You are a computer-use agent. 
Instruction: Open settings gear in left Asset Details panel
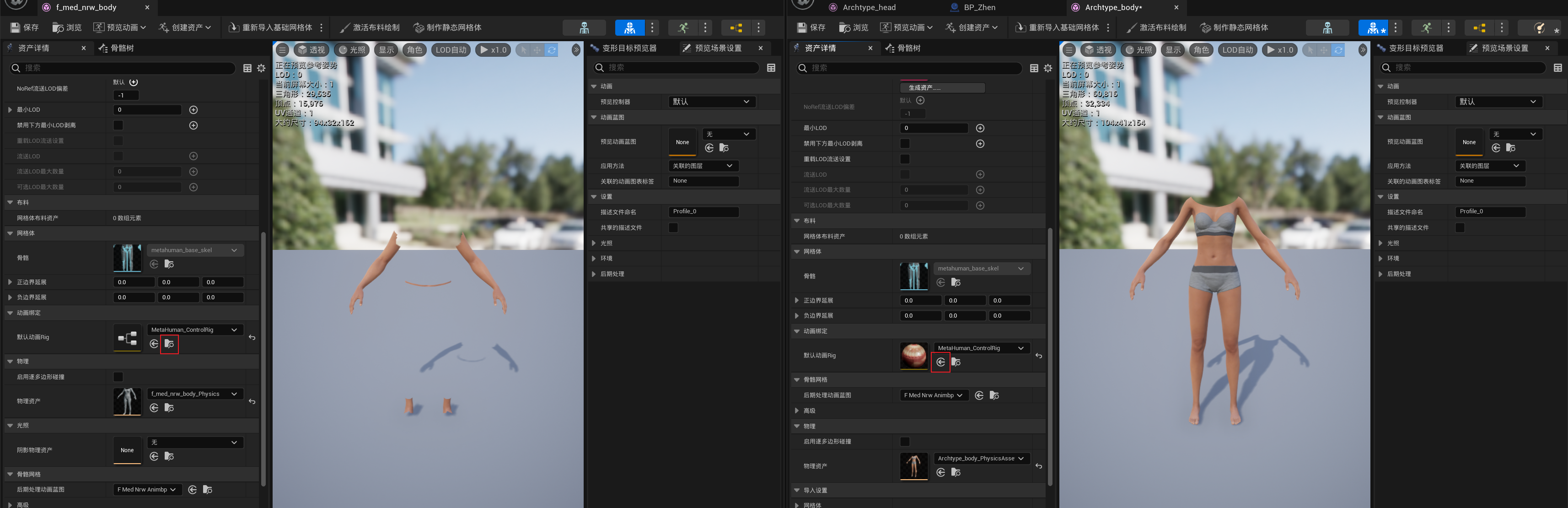[x=261, y=68]
